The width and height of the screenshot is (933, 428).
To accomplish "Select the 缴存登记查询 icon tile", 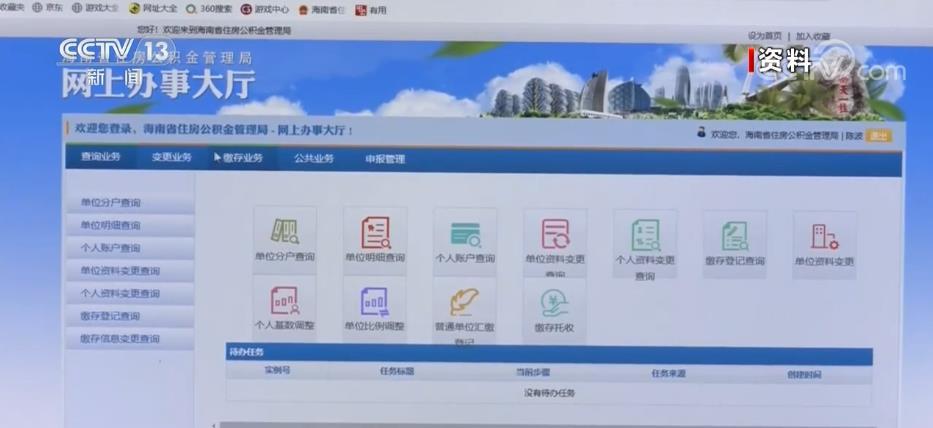I will click(x=734, y=236).
